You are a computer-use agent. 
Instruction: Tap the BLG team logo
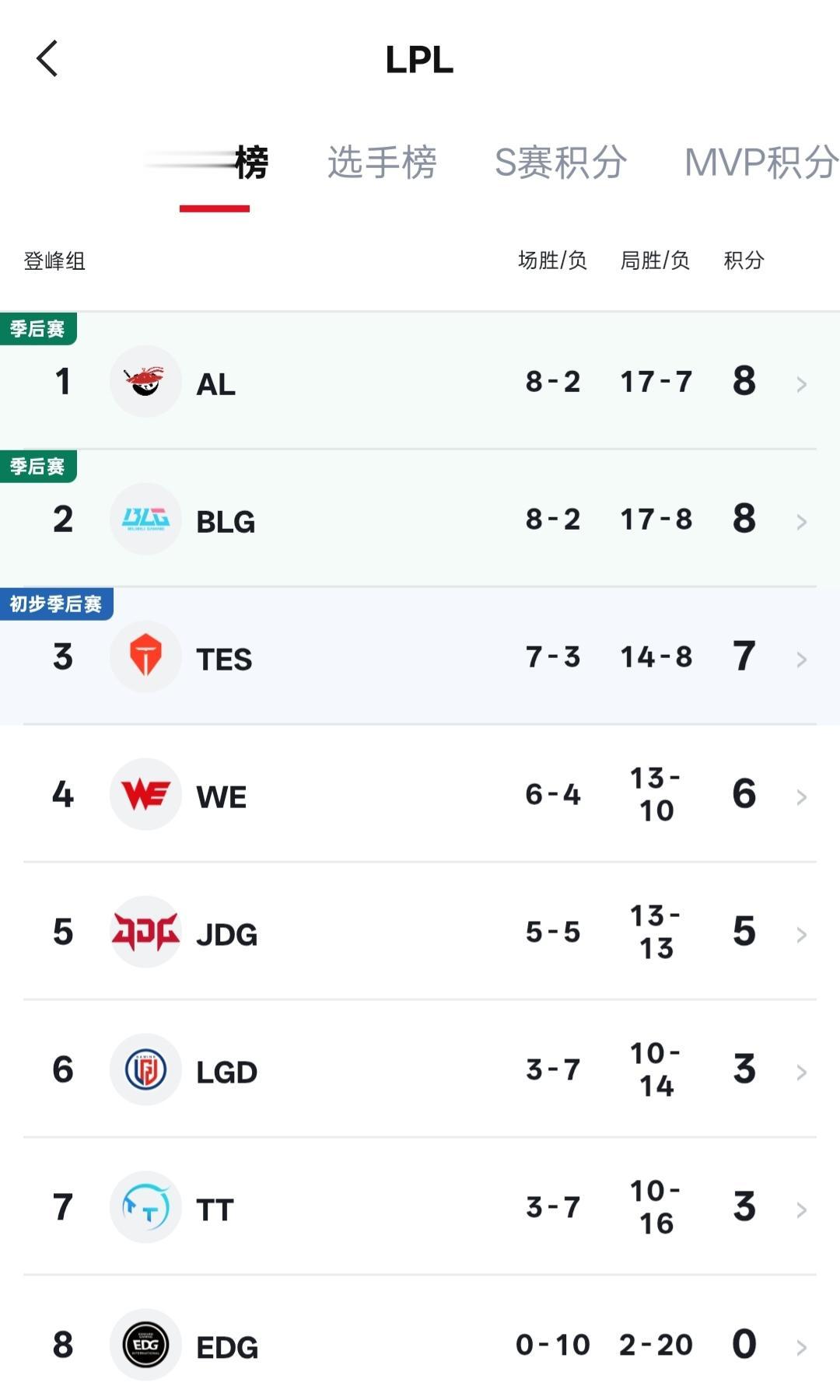[x=145, y=519]
